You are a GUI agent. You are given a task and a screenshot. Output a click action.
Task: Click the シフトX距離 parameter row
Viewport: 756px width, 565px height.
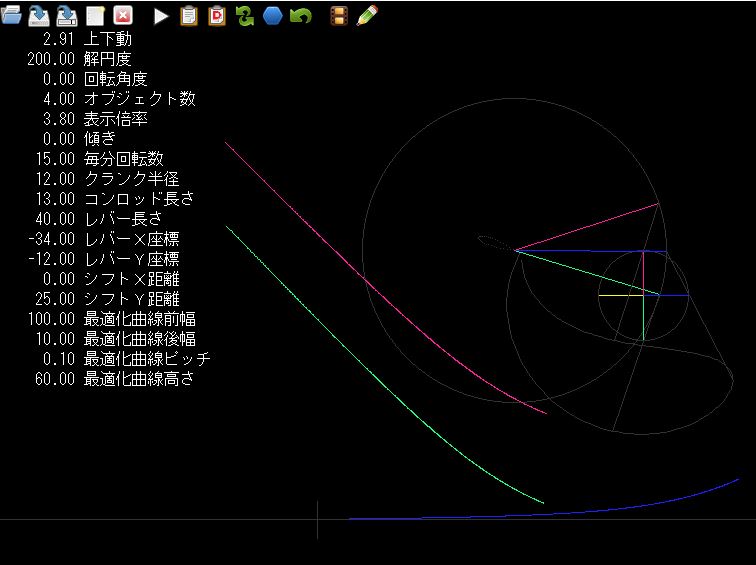click(111, 279)
